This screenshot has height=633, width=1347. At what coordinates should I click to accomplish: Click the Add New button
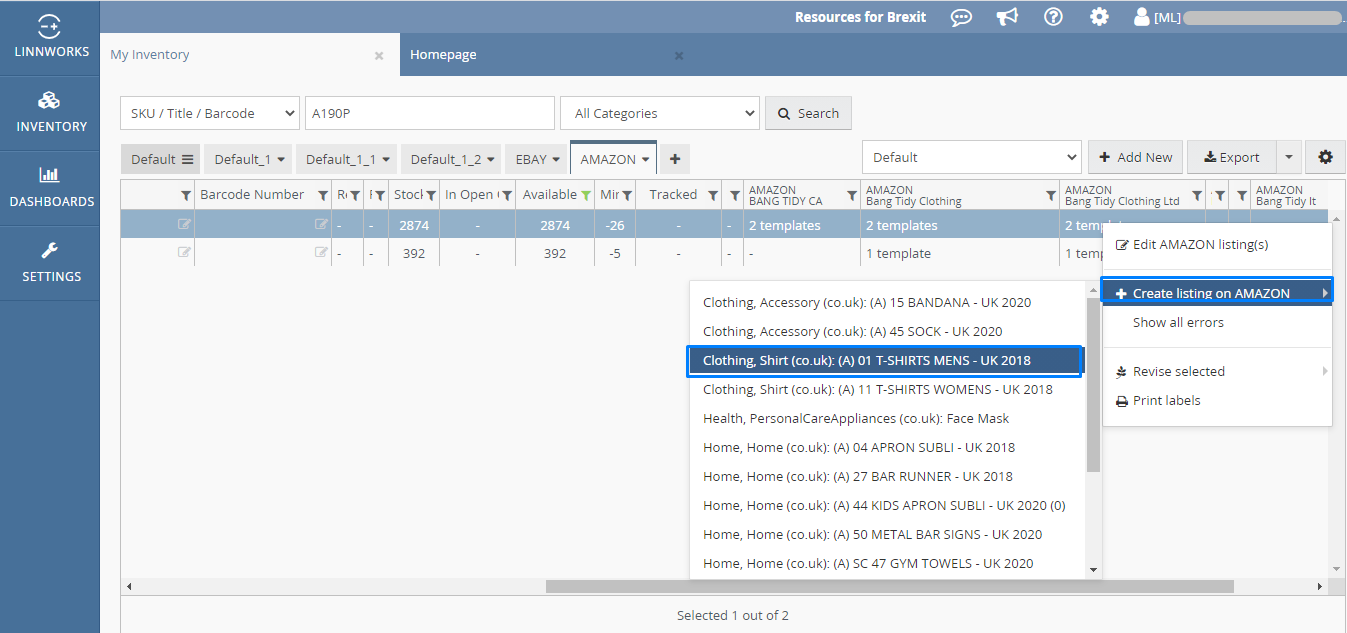point(1136,157)
